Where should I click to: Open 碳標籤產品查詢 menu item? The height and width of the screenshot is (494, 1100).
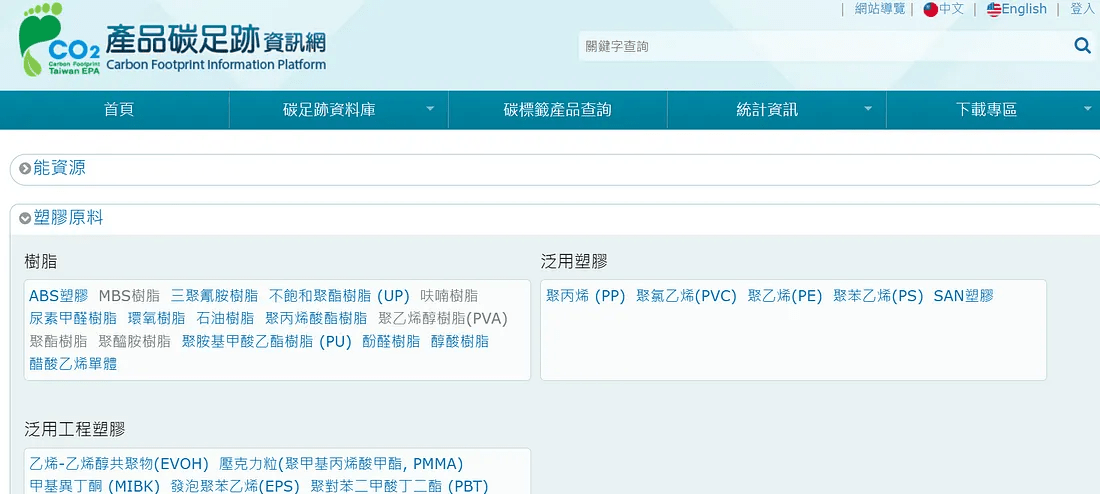(x=558, y=109)
